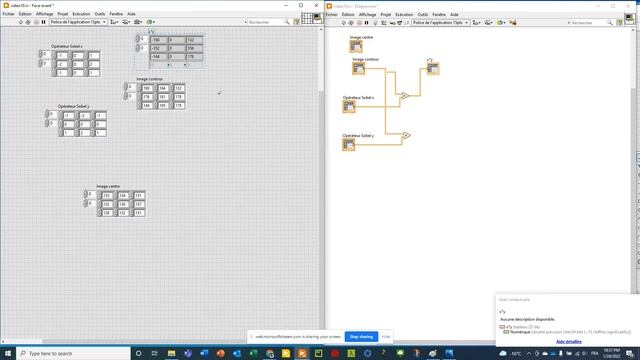Click first cell of Opérateur Sobel y array
The image size is (640, 360).
tap(69, 116)
